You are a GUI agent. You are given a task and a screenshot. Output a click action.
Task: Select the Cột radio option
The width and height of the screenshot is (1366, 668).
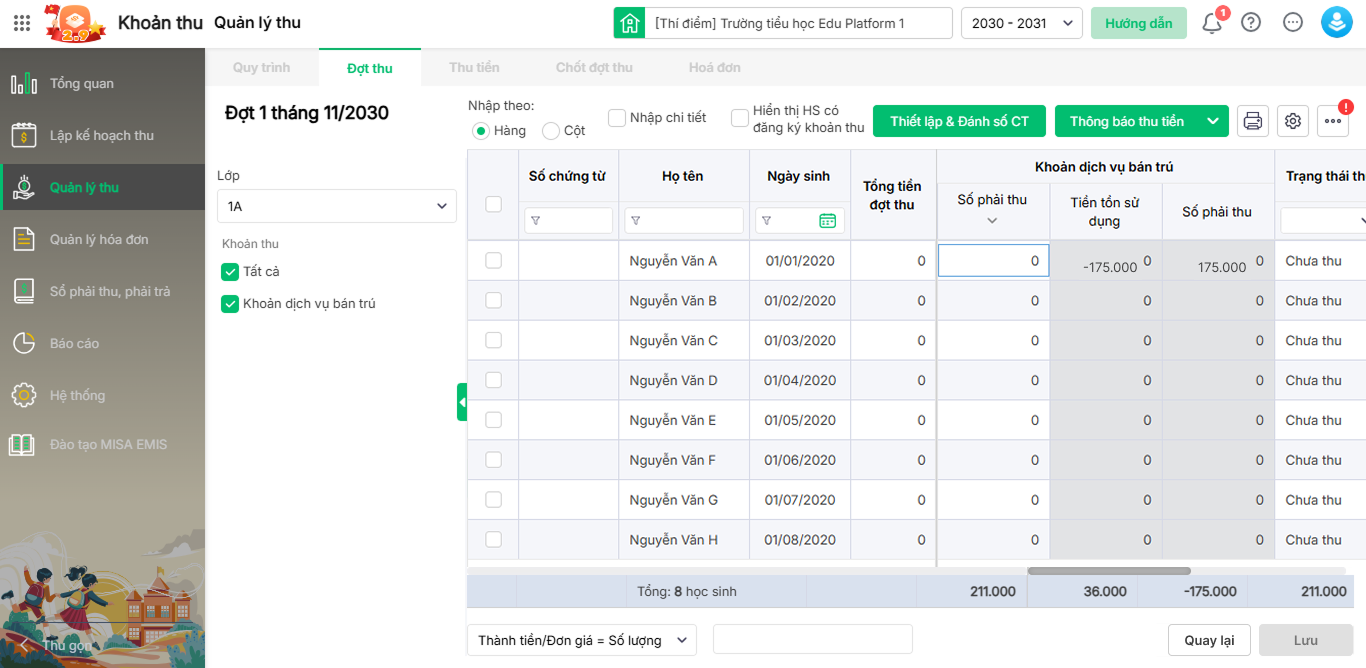[x=551, y=131]
